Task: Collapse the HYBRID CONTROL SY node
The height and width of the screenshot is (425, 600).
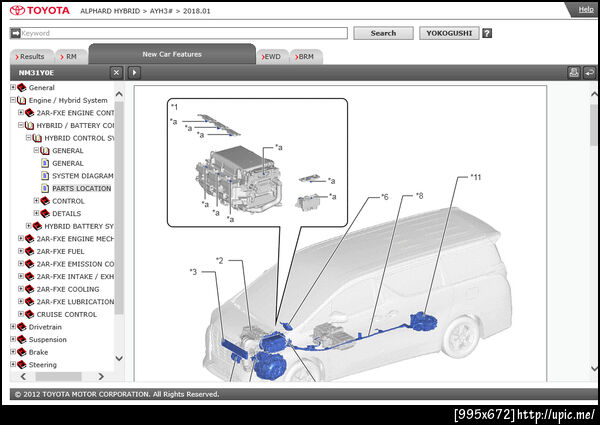Action: point(28,138)
